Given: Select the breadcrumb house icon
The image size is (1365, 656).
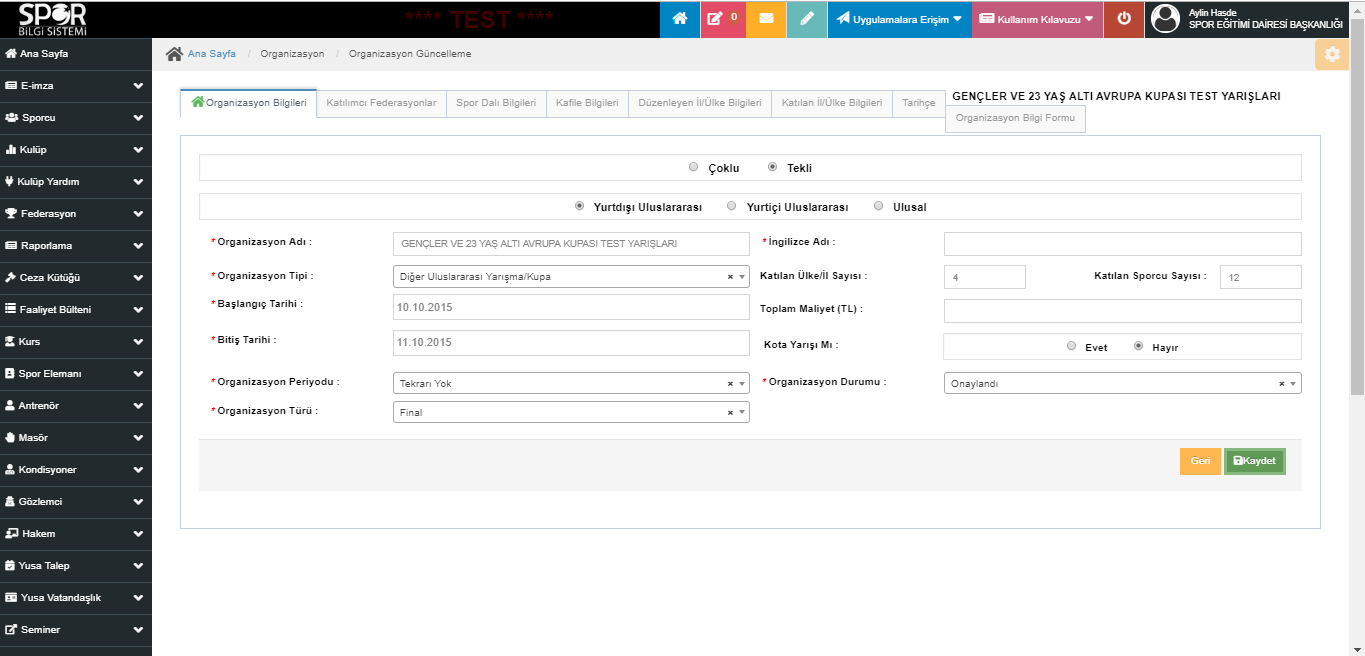Looking at the screenshot, I should 174,54.
